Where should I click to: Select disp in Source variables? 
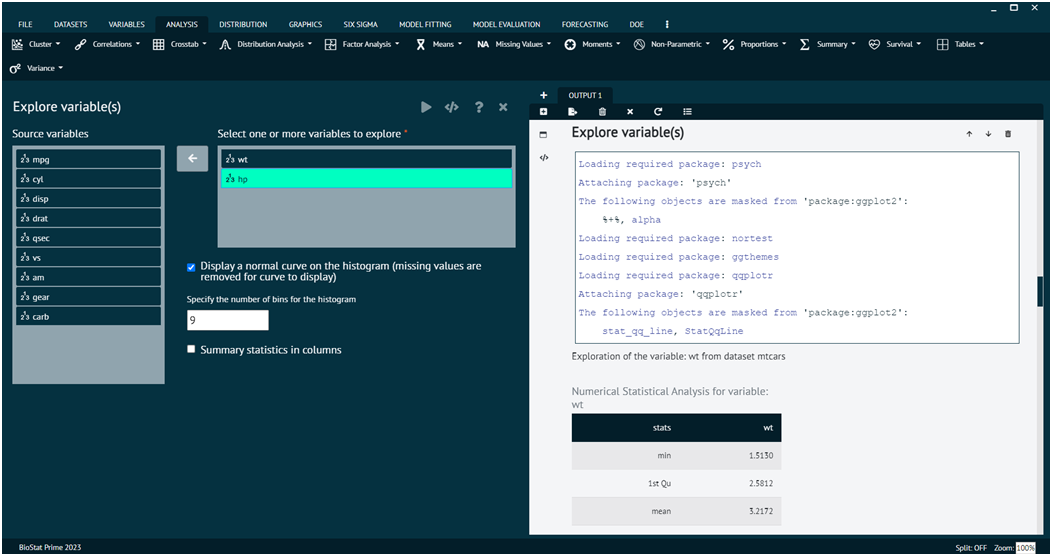click(x=89, y=199)
